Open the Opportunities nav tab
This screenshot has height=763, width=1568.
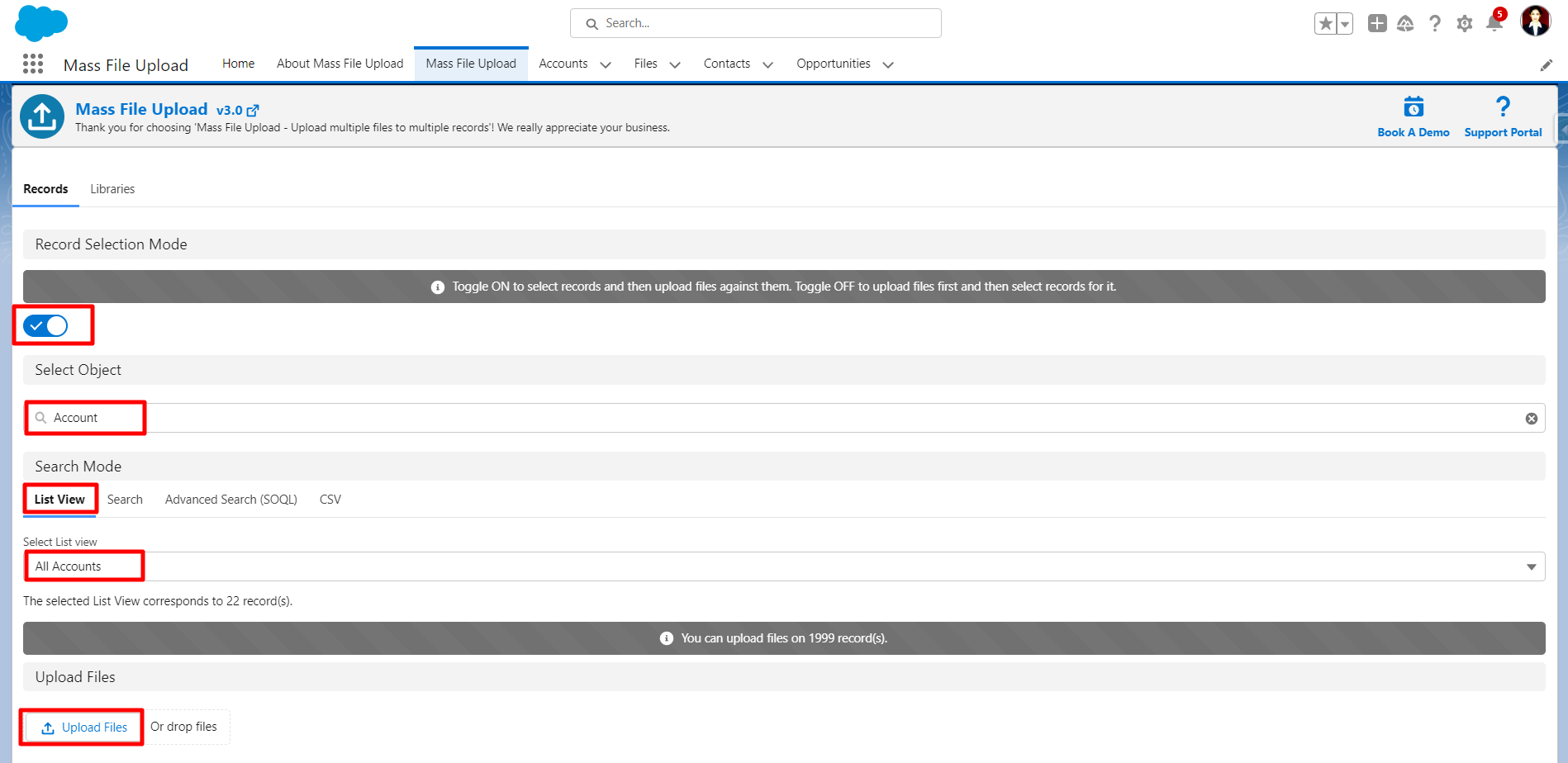click(x=834, y=64)
